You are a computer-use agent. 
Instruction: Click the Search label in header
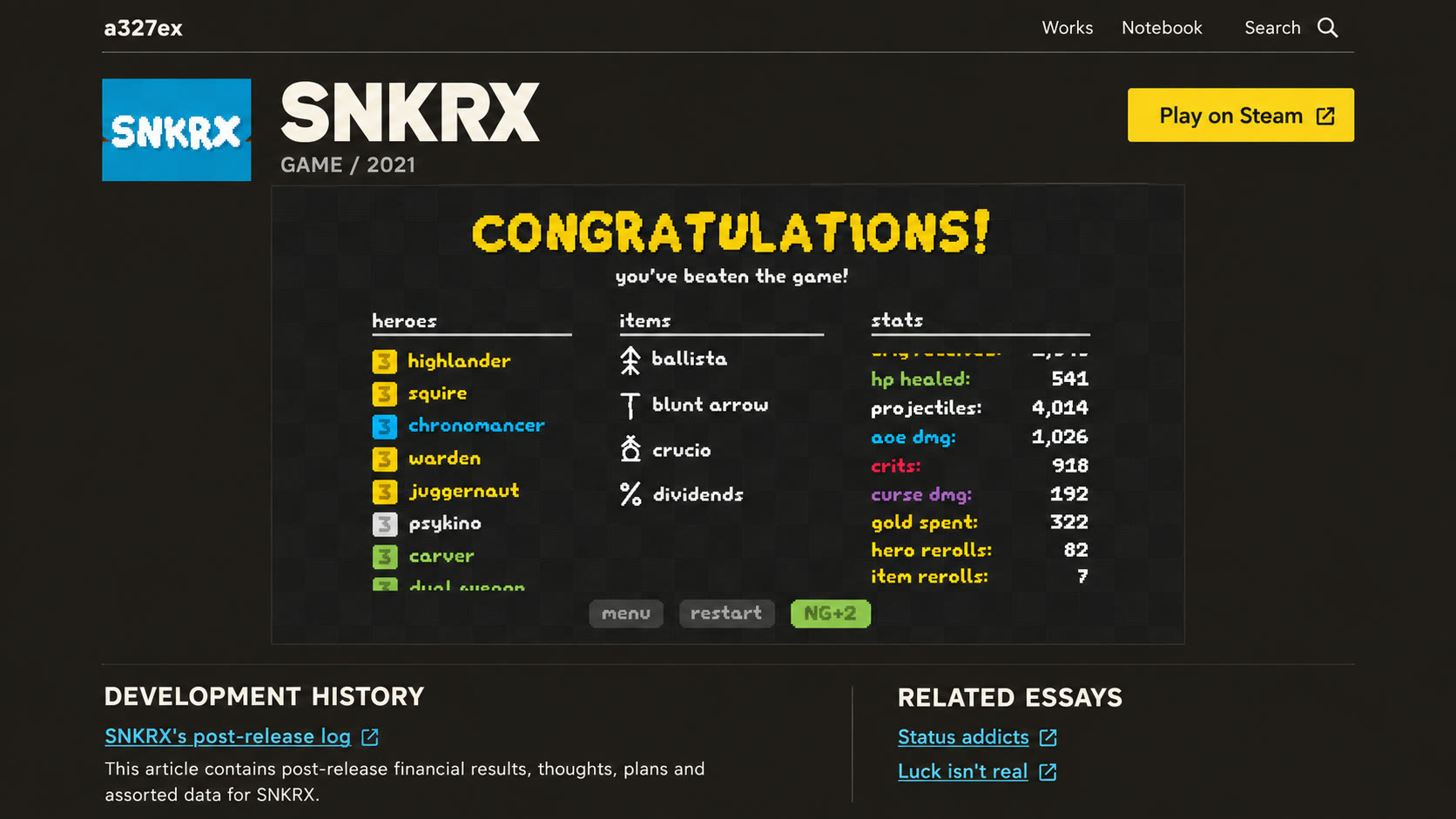click(1272, 28)
